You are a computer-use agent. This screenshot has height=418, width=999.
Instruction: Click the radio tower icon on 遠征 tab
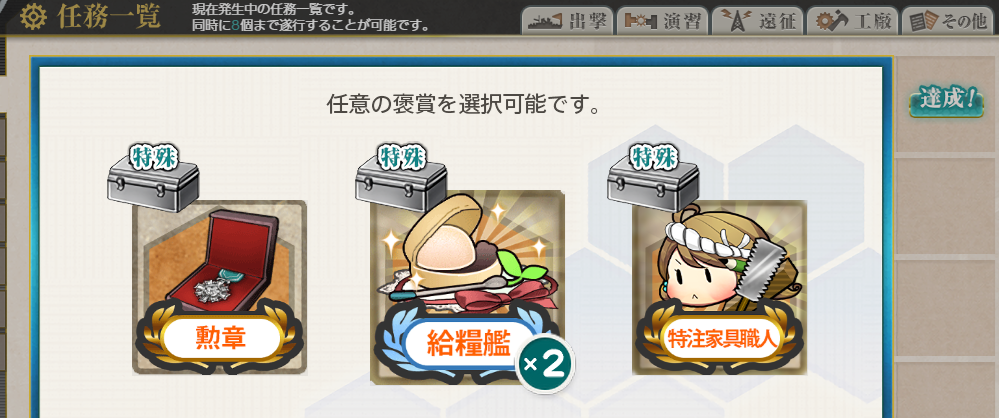click(733, 21)
